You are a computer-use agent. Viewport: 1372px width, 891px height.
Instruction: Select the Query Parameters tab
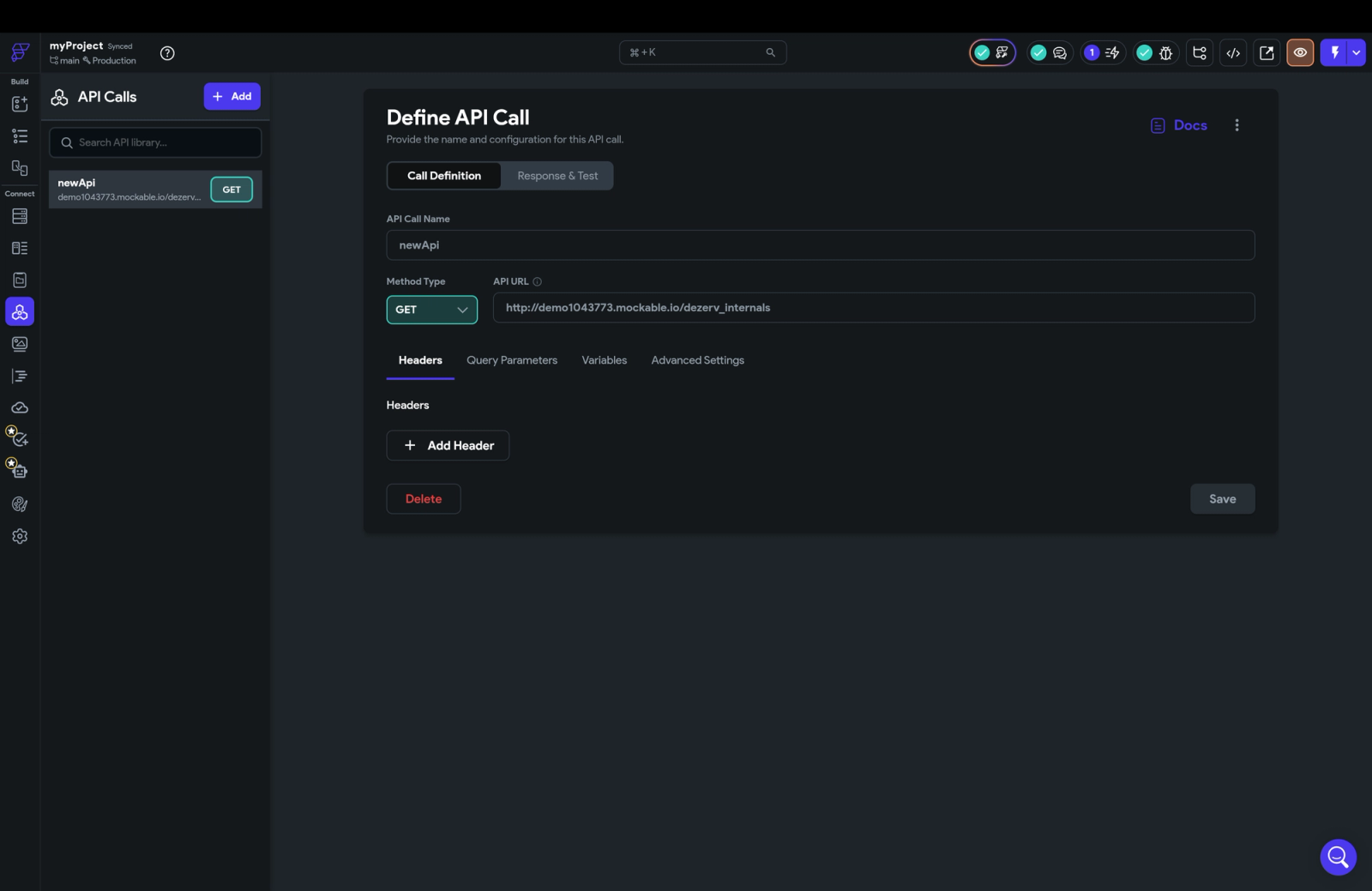click(512, 360)
